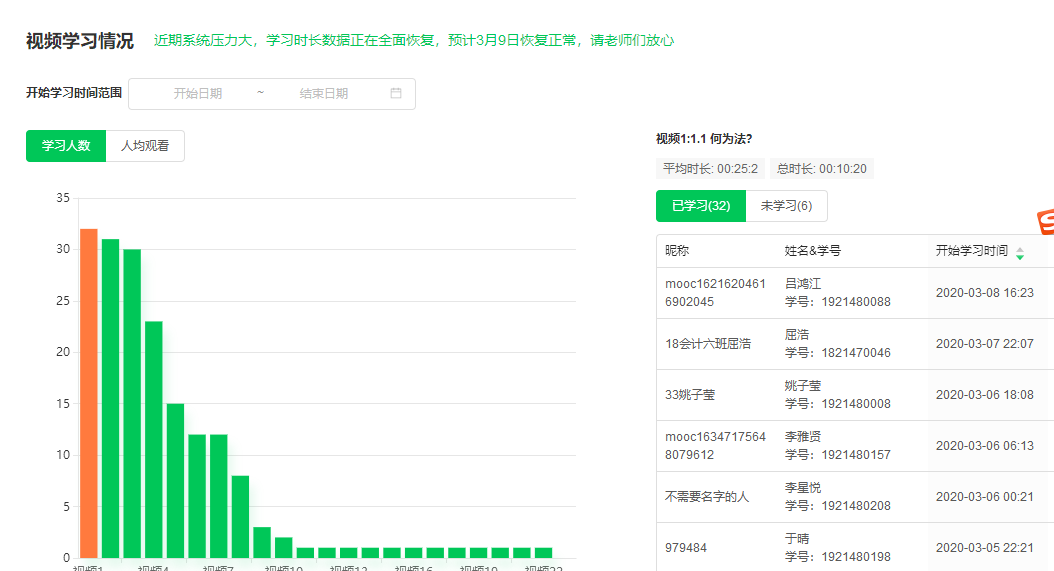Click the green bar reaching value 23
This screenshot has height=571, width=1054.
point(153,439)
